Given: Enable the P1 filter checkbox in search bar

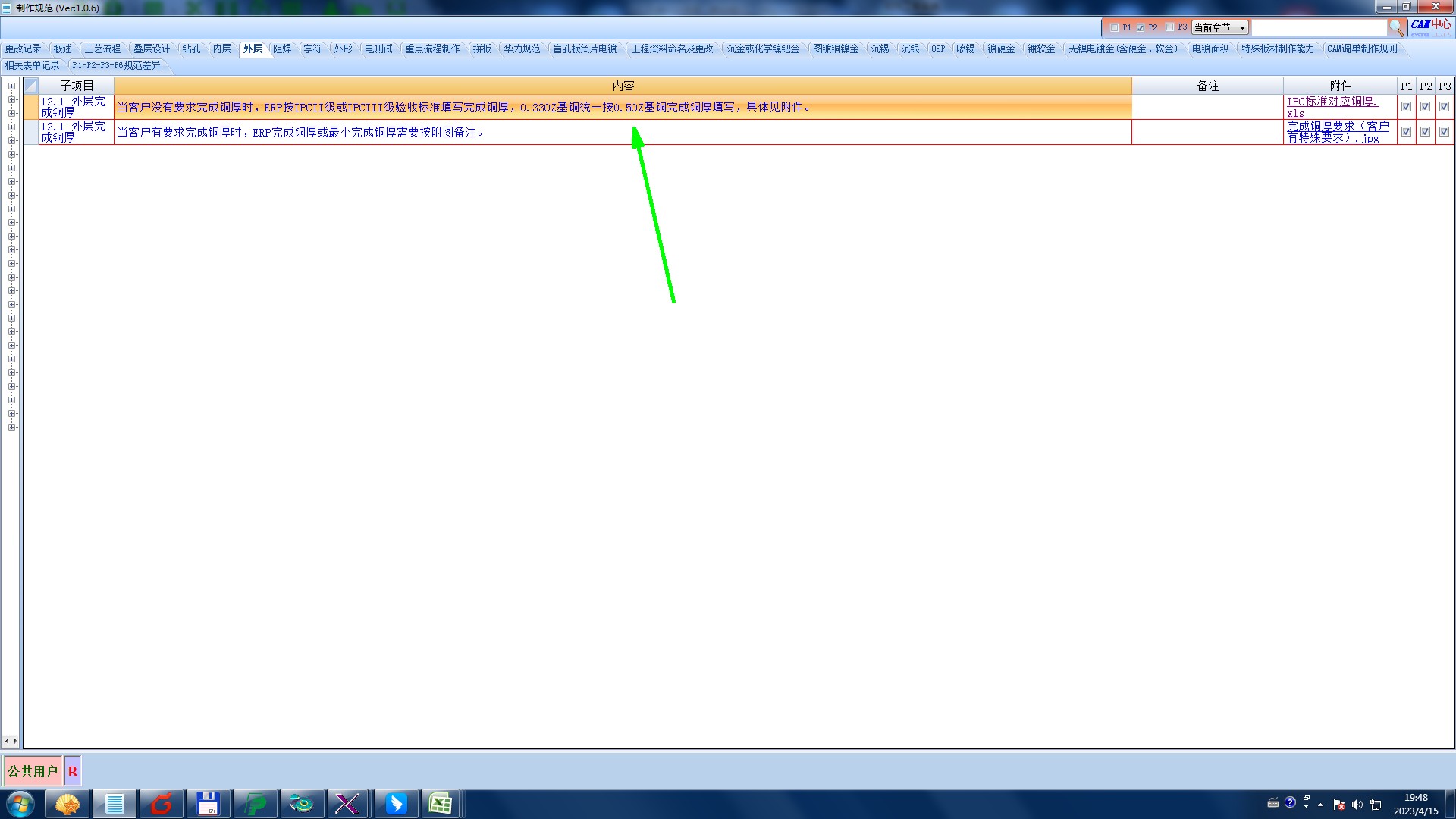Looking at the screenshot, I should click(x=1114, y=27).
